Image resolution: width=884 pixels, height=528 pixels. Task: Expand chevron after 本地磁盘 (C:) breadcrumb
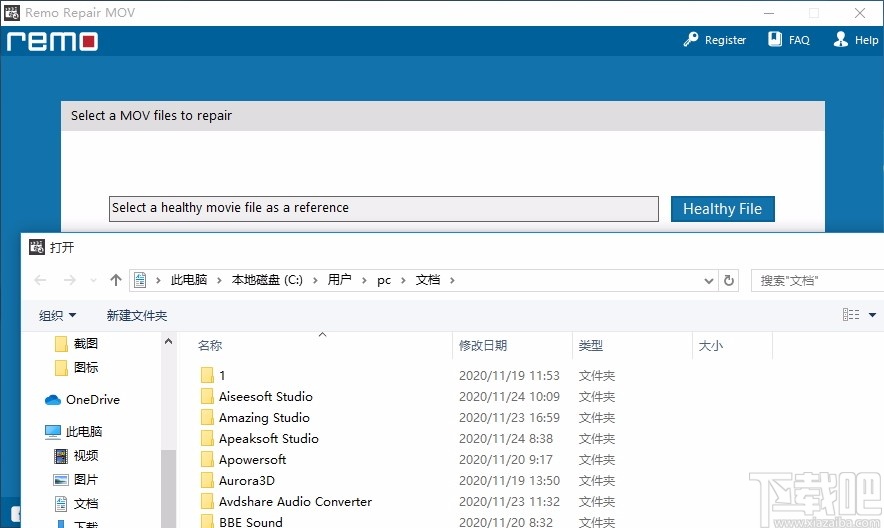click(x=315, y=280)
